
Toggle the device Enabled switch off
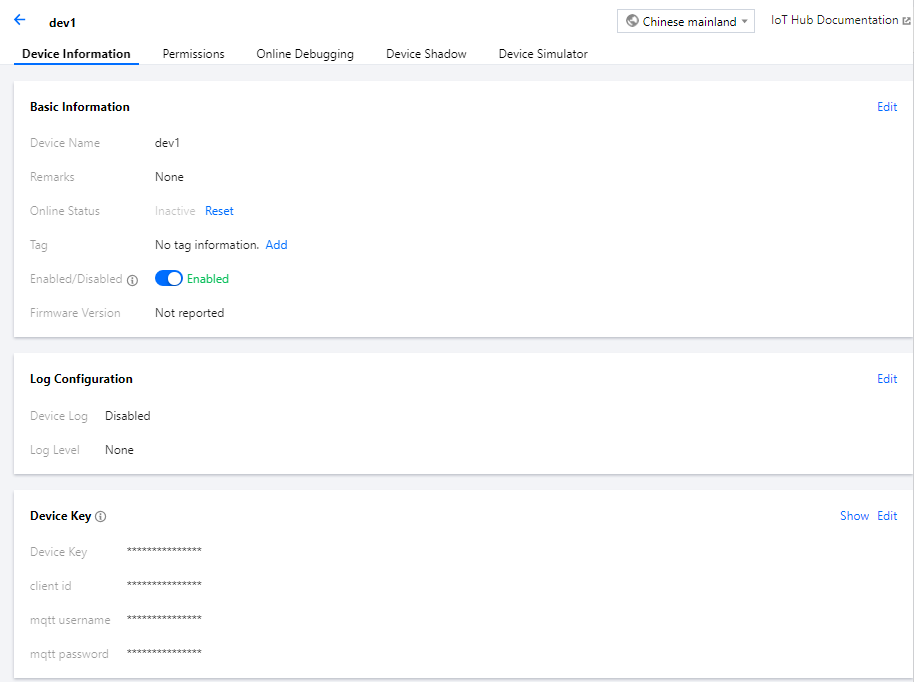point(168,279)
